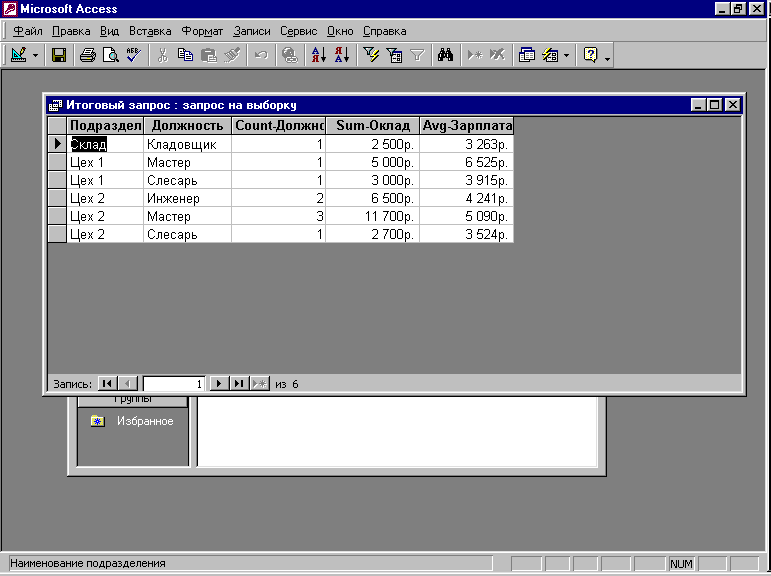Open the Формат menu

(202, 31)
